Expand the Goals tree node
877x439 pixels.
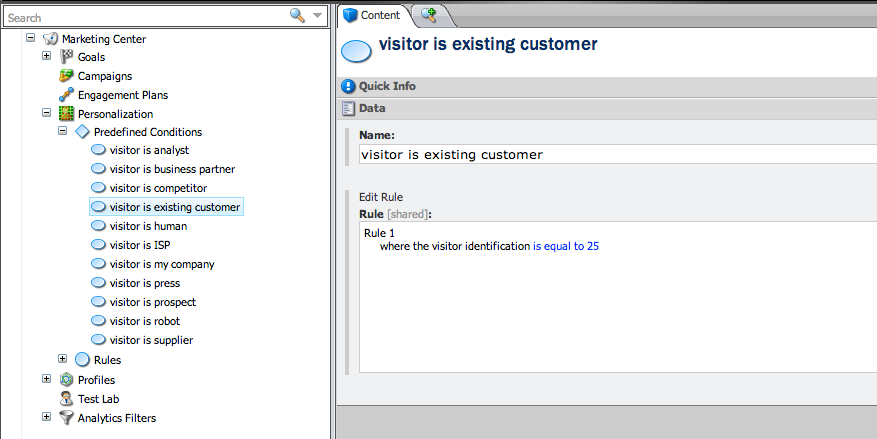coord(46,56)
